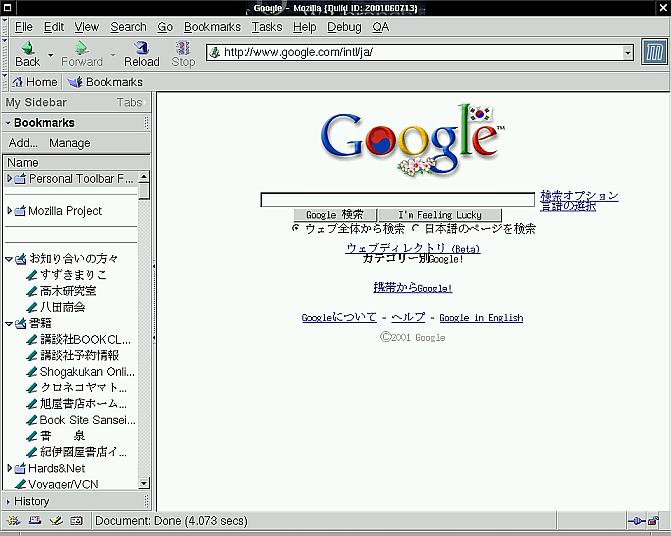Click the Google search input field
The image size is (671, 536).
398,200
